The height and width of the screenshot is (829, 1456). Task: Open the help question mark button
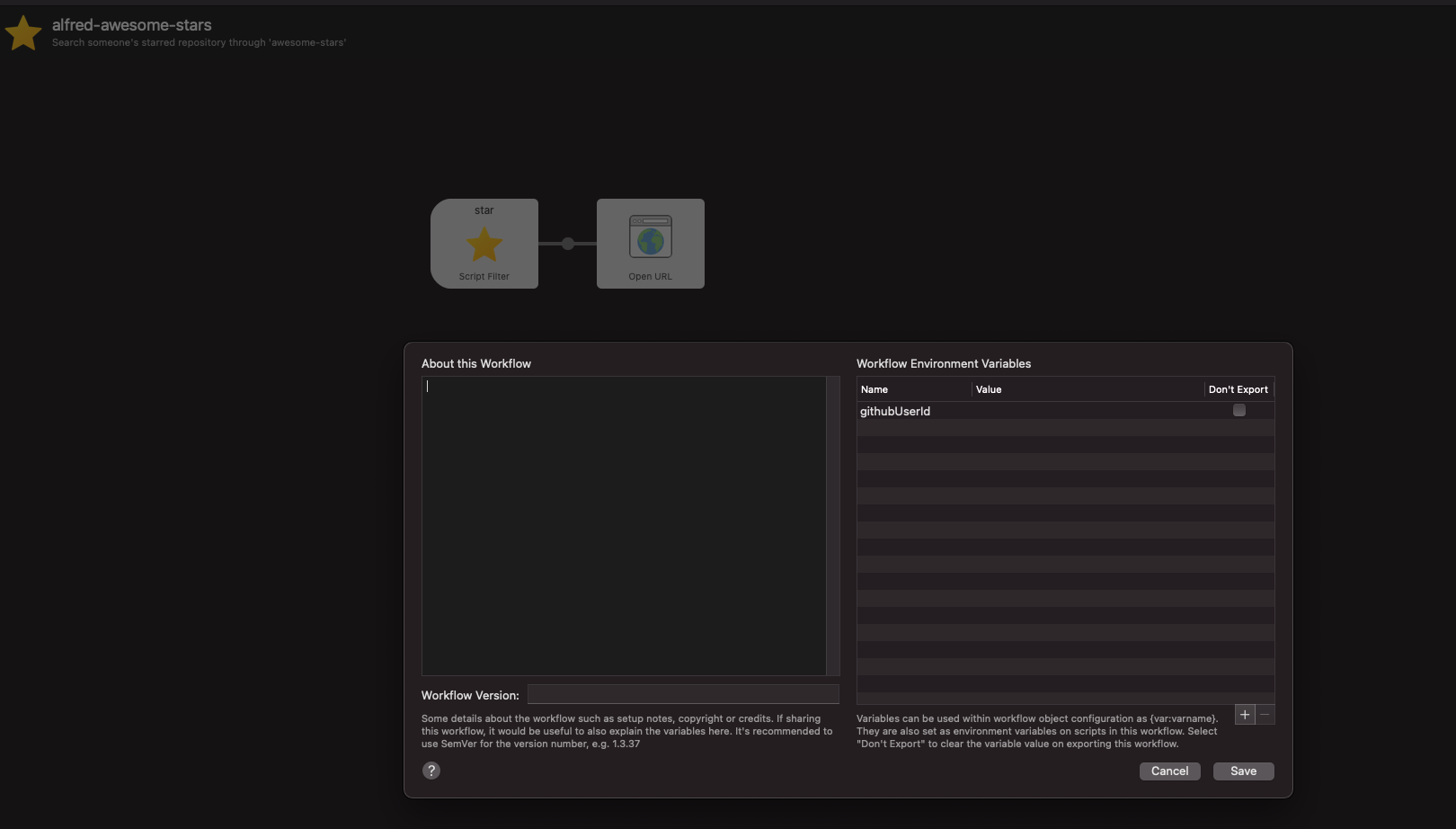[x=431, y=771]
